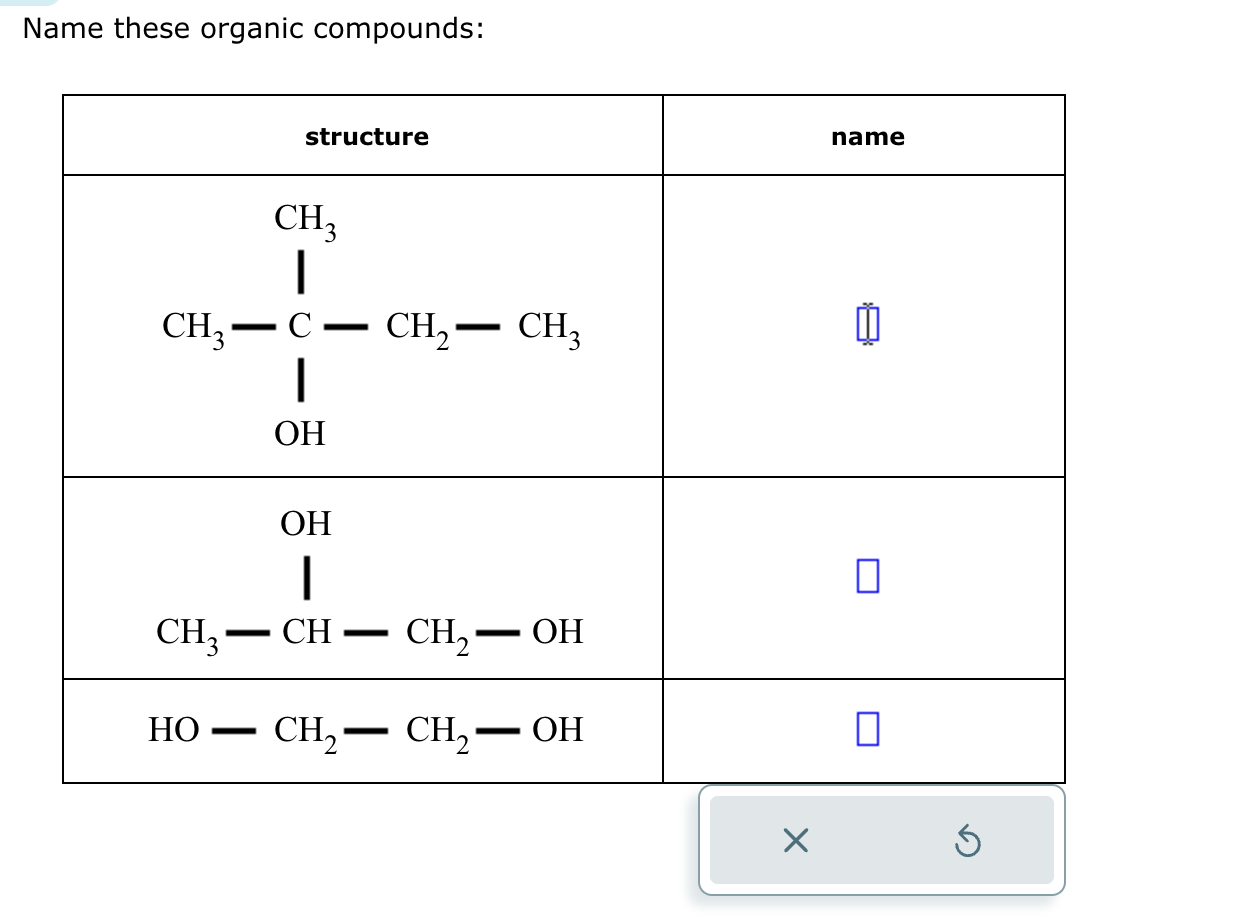Viewport: 1258px width, 916px height.
Task: Click the bottom row showing the ethylene glycol structure
Action: 366,730
